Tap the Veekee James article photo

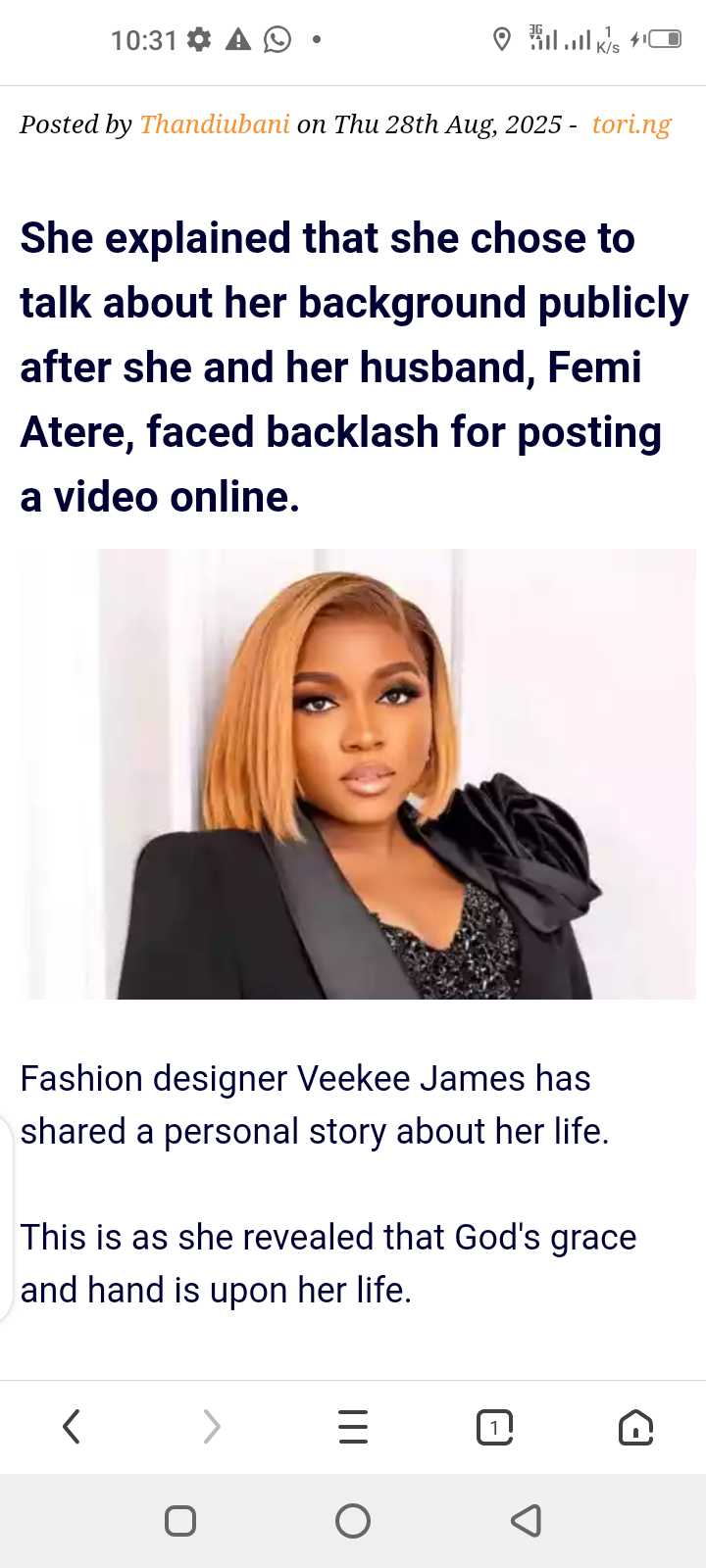[358, 774]
